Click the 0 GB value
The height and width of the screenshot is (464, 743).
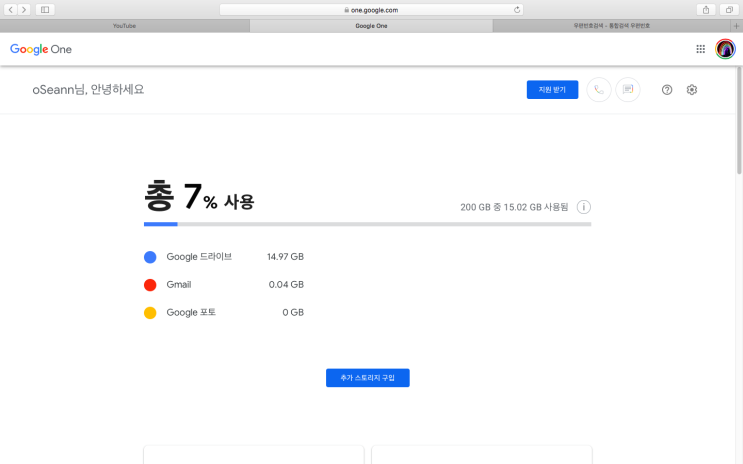pos(293,312)
